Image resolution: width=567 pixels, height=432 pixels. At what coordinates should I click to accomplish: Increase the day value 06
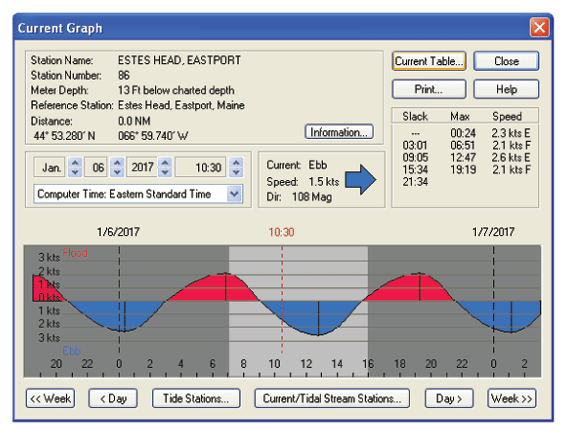(117, 162)
